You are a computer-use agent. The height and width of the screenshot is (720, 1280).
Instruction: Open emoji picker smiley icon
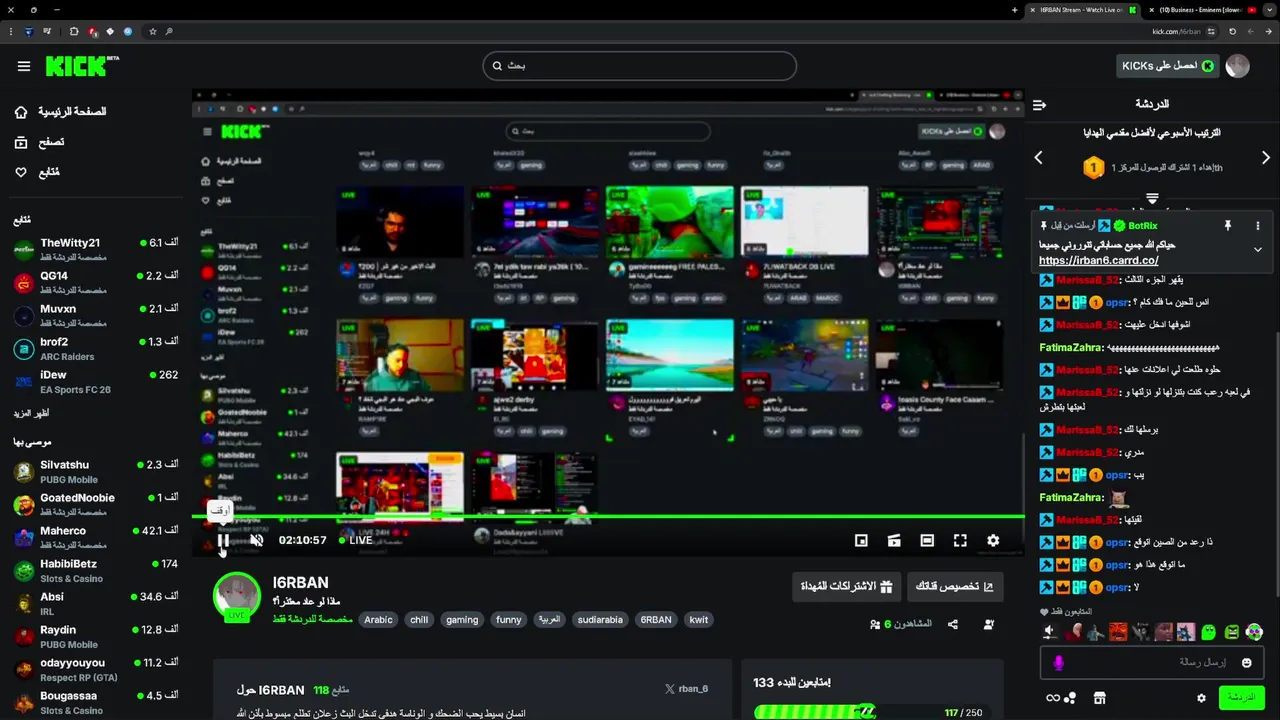[x=1246, y=662]
